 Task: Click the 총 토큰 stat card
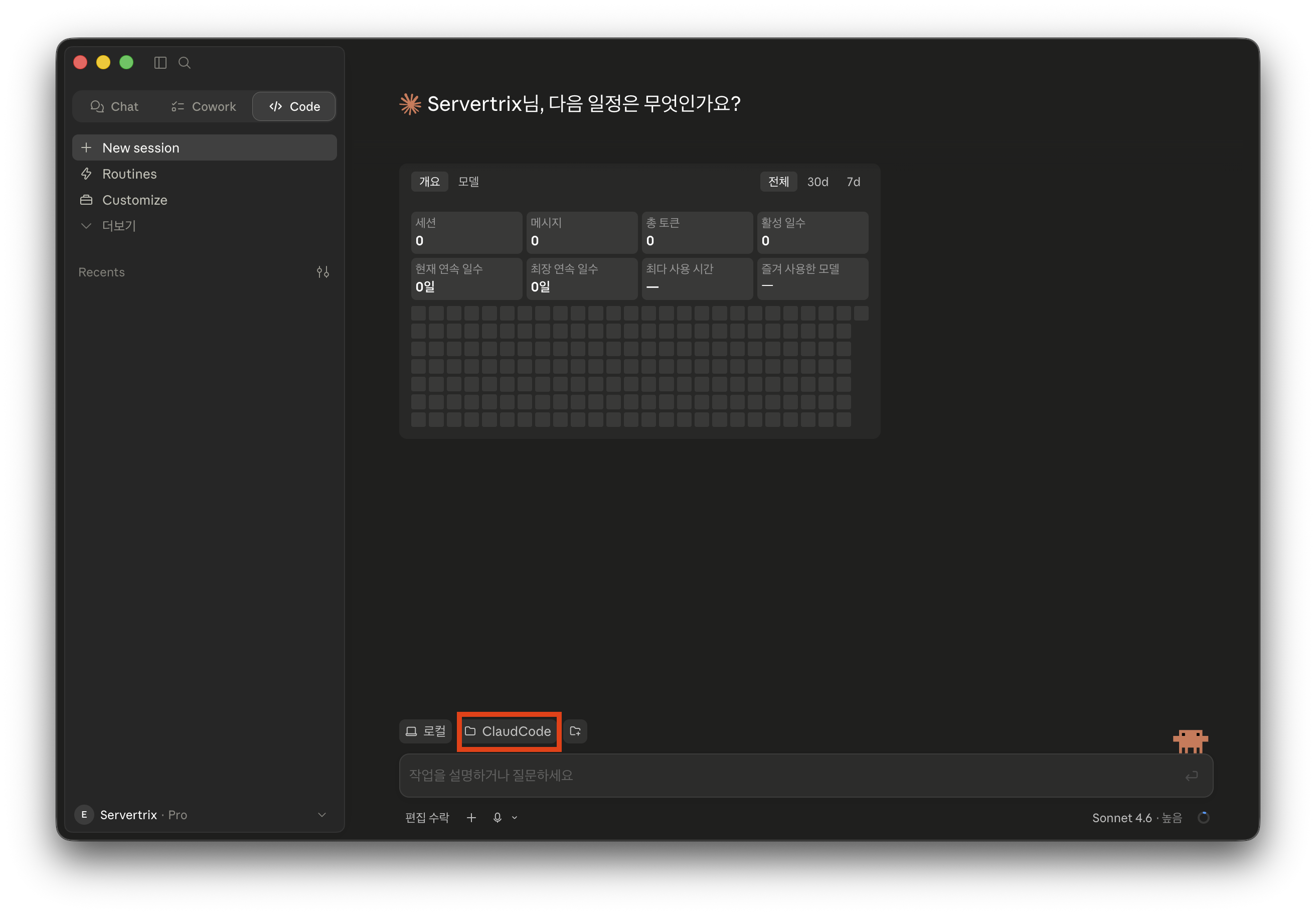(697, 232)
